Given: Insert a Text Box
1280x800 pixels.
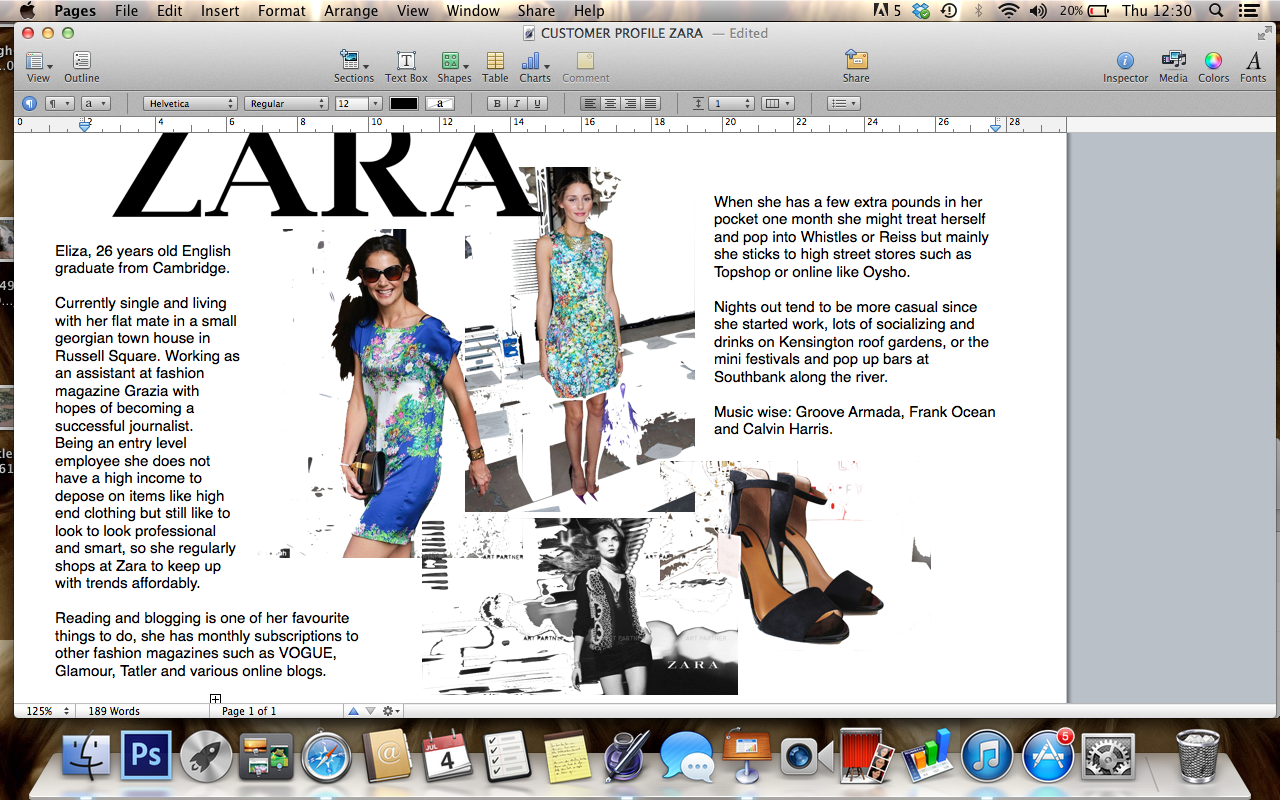Looking at the screenshot, I should [406, 67].
